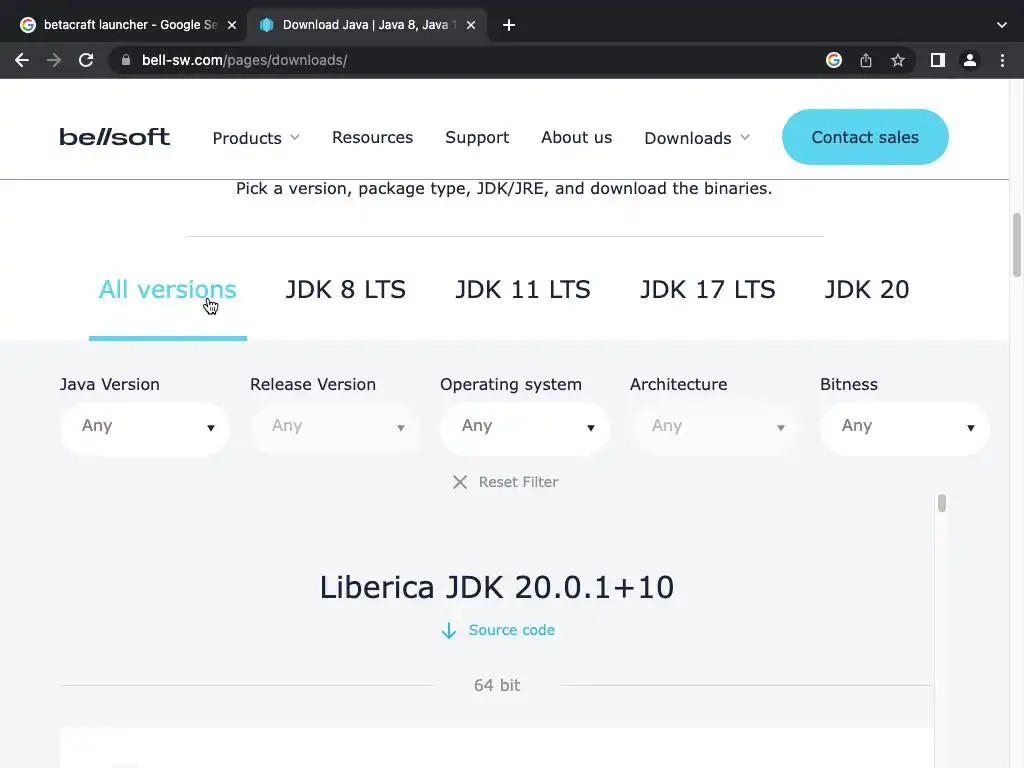The height and width of the screenshot is (768, 1024).
Task: Expand the Products menu
Action: (256, 138)
